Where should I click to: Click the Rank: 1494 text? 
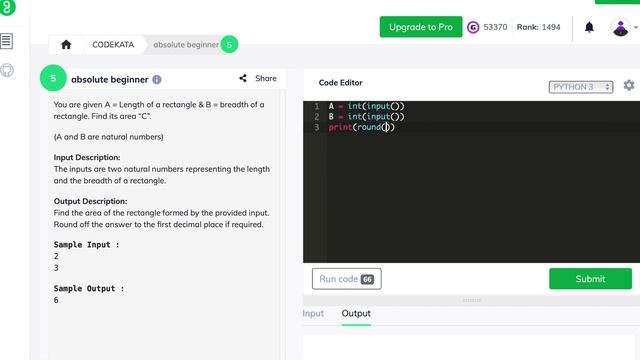click(538, 27)
